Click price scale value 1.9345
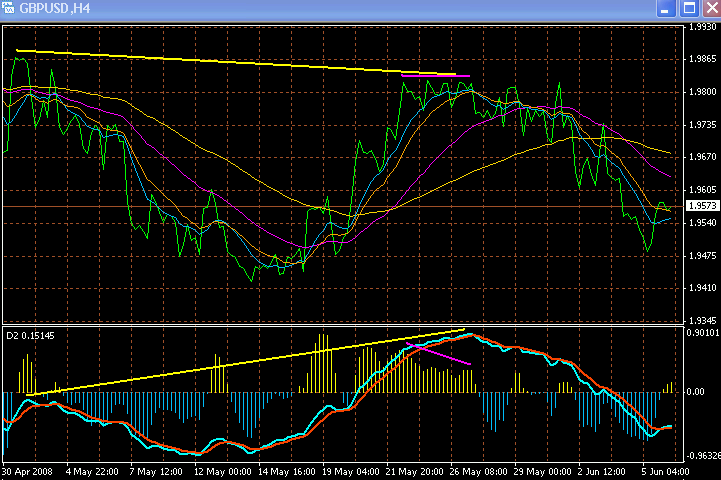721x480 pixels. click(x=703, y=320)
